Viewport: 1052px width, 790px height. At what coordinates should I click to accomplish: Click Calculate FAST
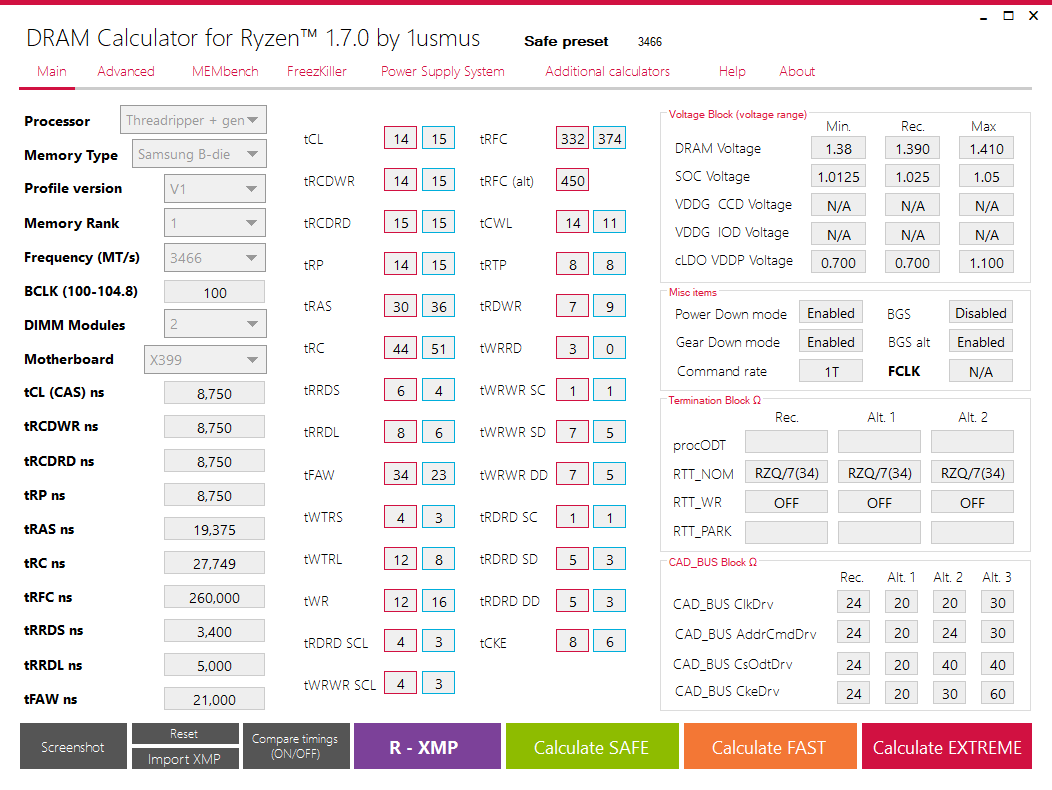(770, 746)
